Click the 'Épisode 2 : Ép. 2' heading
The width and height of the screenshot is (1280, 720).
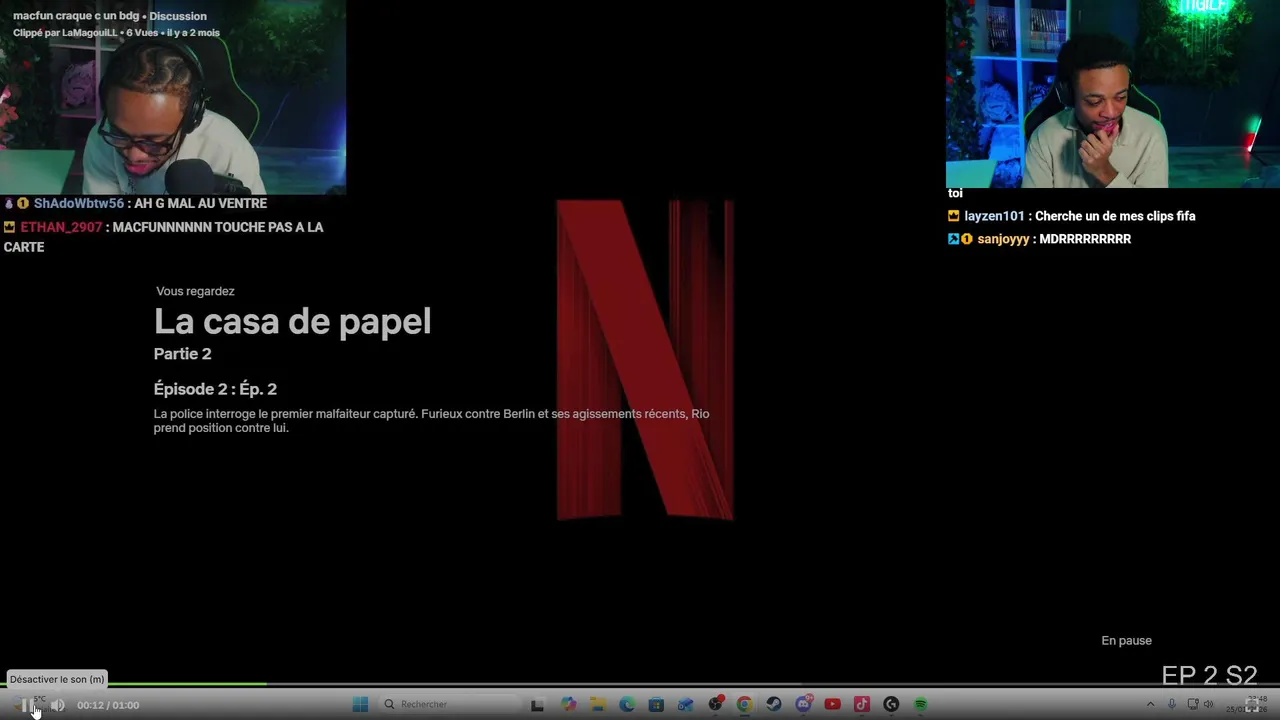pos(215,389)
